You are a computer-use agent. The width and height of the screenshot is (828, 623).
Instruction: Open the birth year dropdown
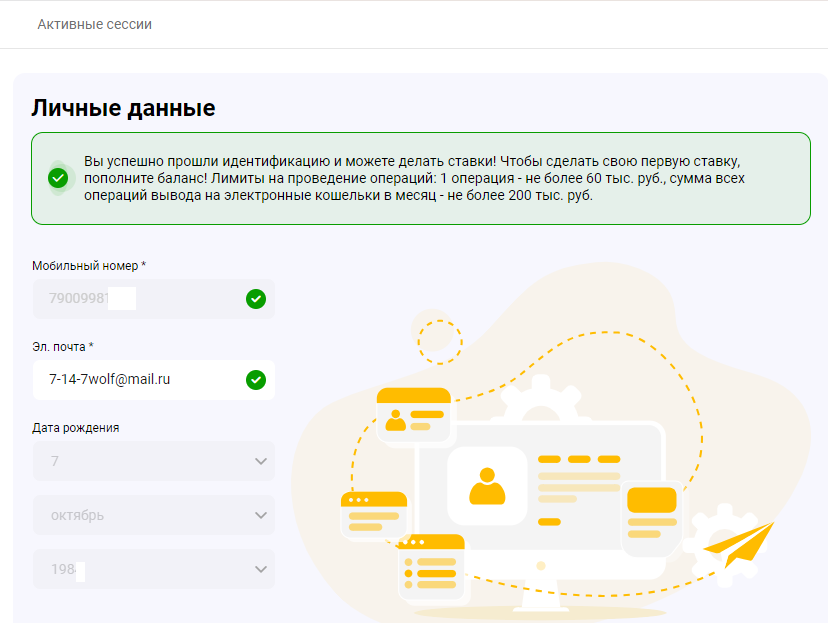(x=154, y=569)
